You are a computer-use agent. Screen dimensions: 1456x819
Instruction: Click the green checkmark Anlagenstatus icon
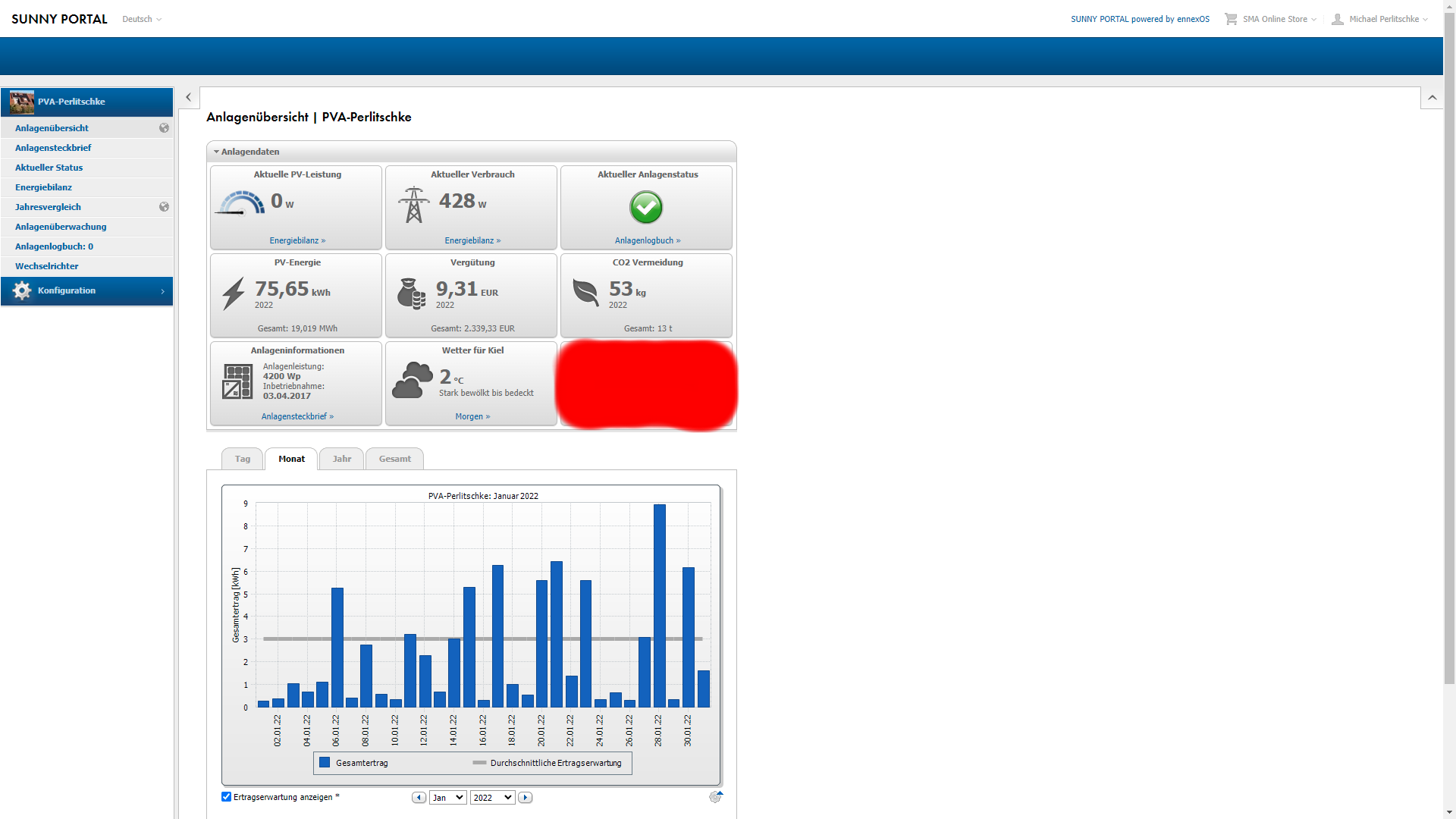click(646, 207)
